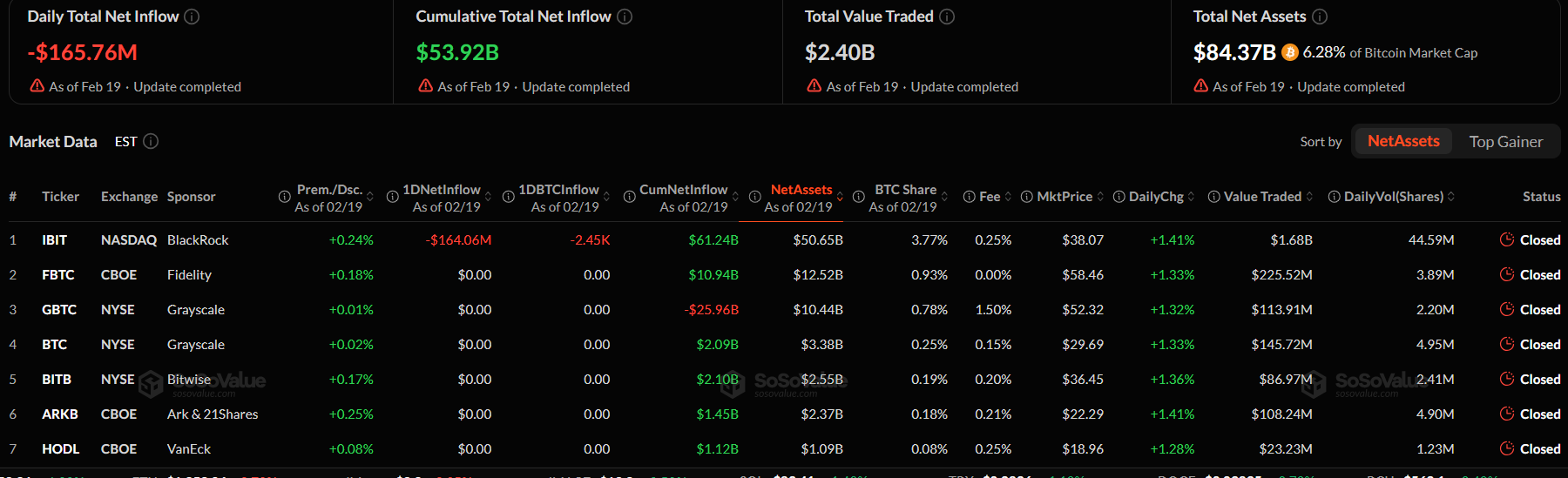Open the HODL ticker link
This screenshot has height=478, width=1568.
tap(61, 448)
